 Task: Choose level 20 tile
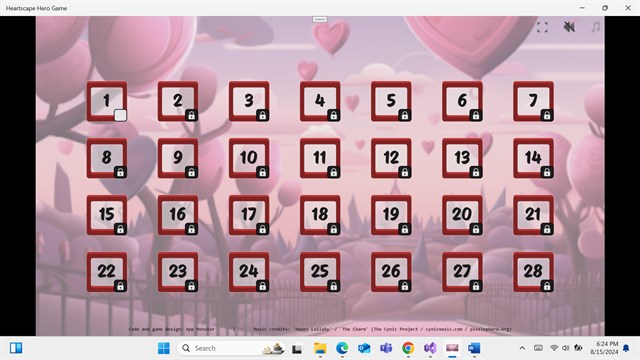tap(462, 215)
